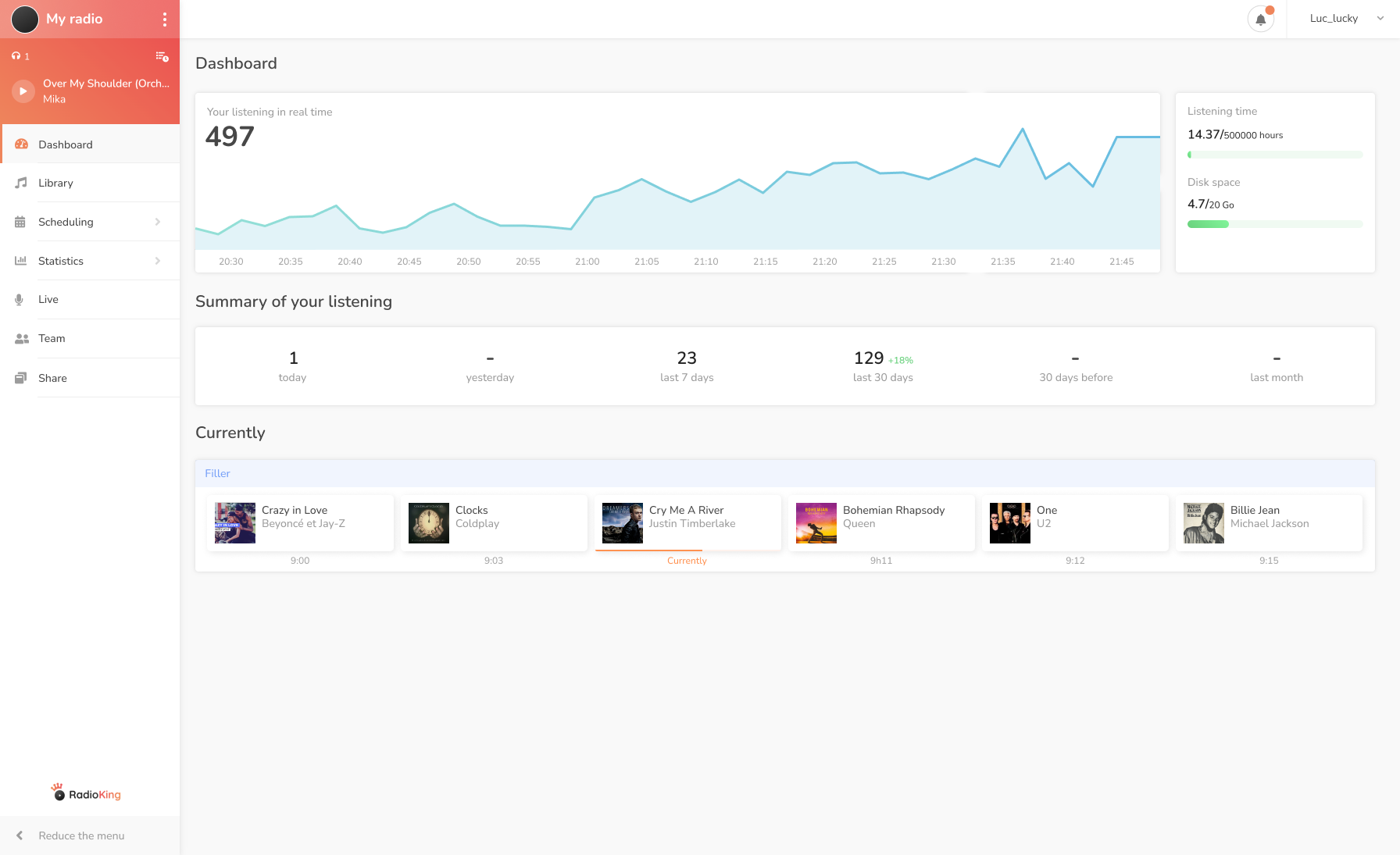1400x855 pixels.
Task: Click the Statistics bar chart icon
Action: 20,261
